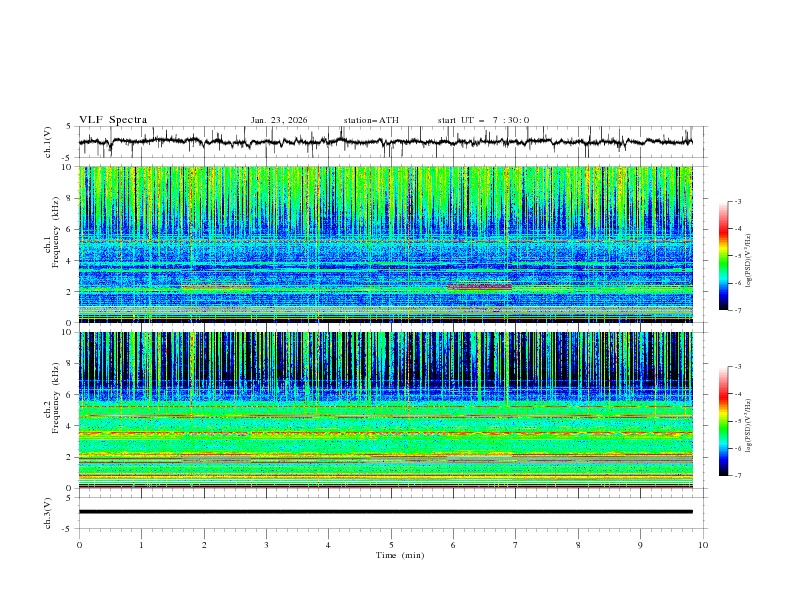Click the date "Jan. 23, 2026"
This screenshot has height=612, width=792.
tap(279, 120)
